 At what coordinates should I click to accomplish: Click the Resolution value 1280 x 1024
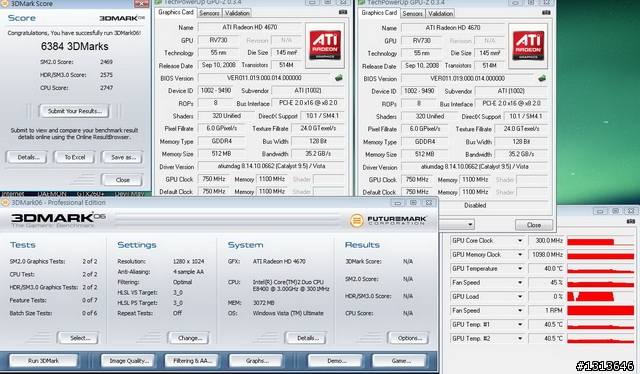[x=189, y=261]
